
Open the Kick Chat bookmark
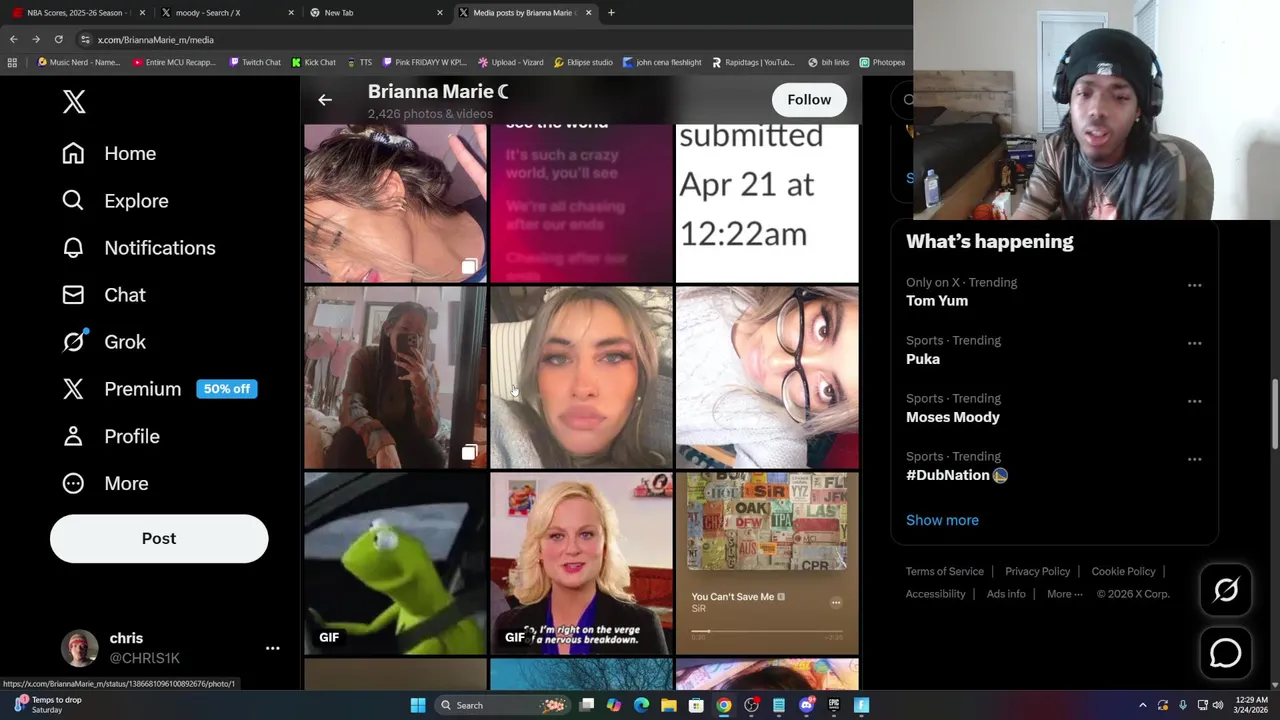click(x=314, y=62)
